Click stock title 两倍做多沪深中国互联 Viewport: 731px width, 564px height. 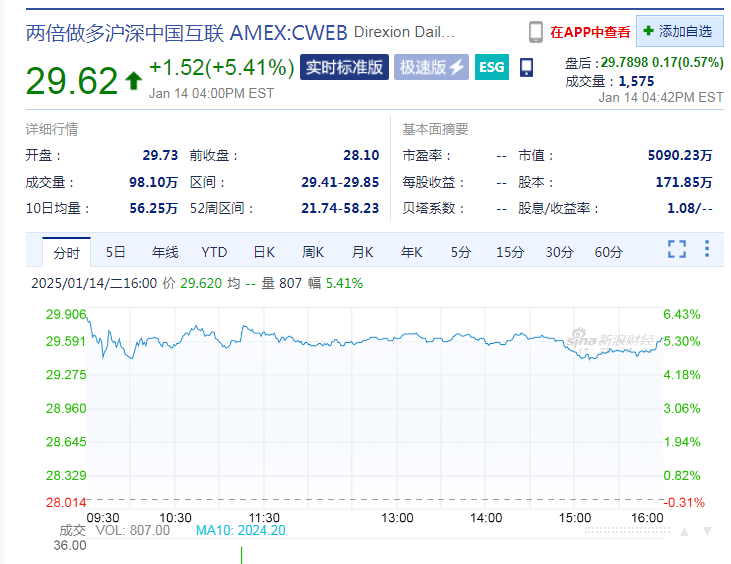click(x=125, y=33)
